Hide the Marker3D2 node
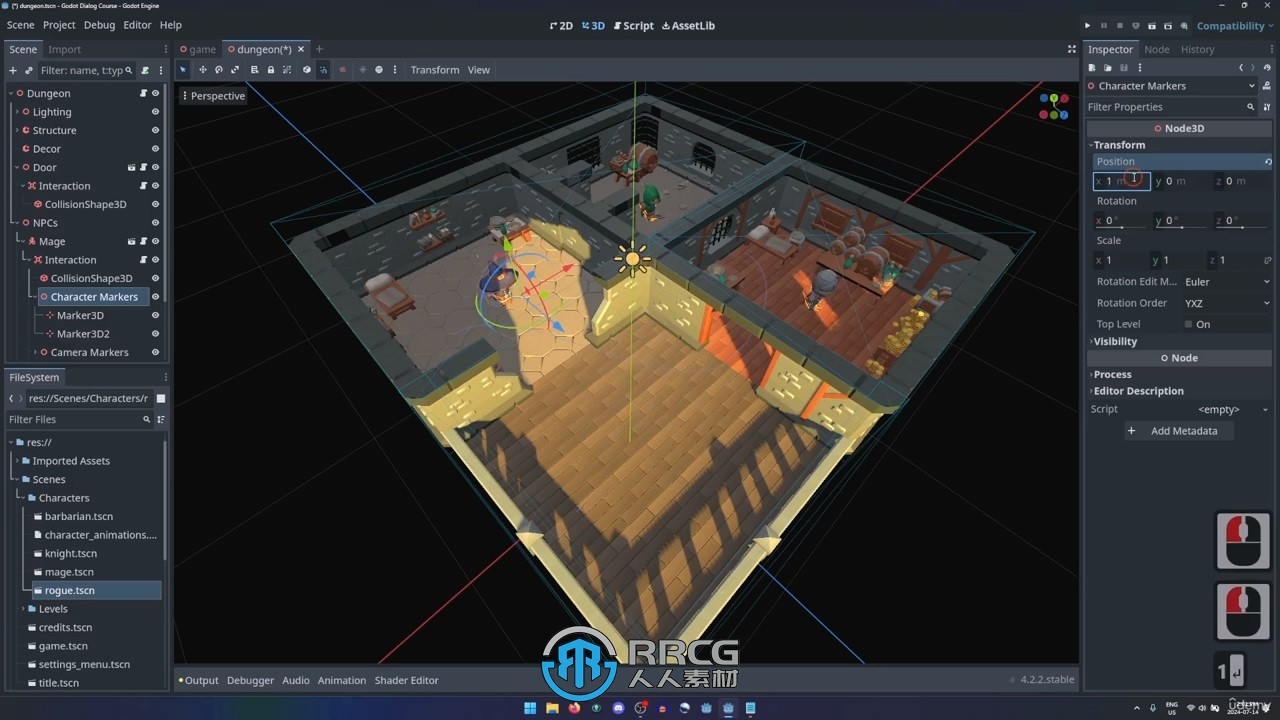This screenshot has height=720, width=1280. [155, 334]
